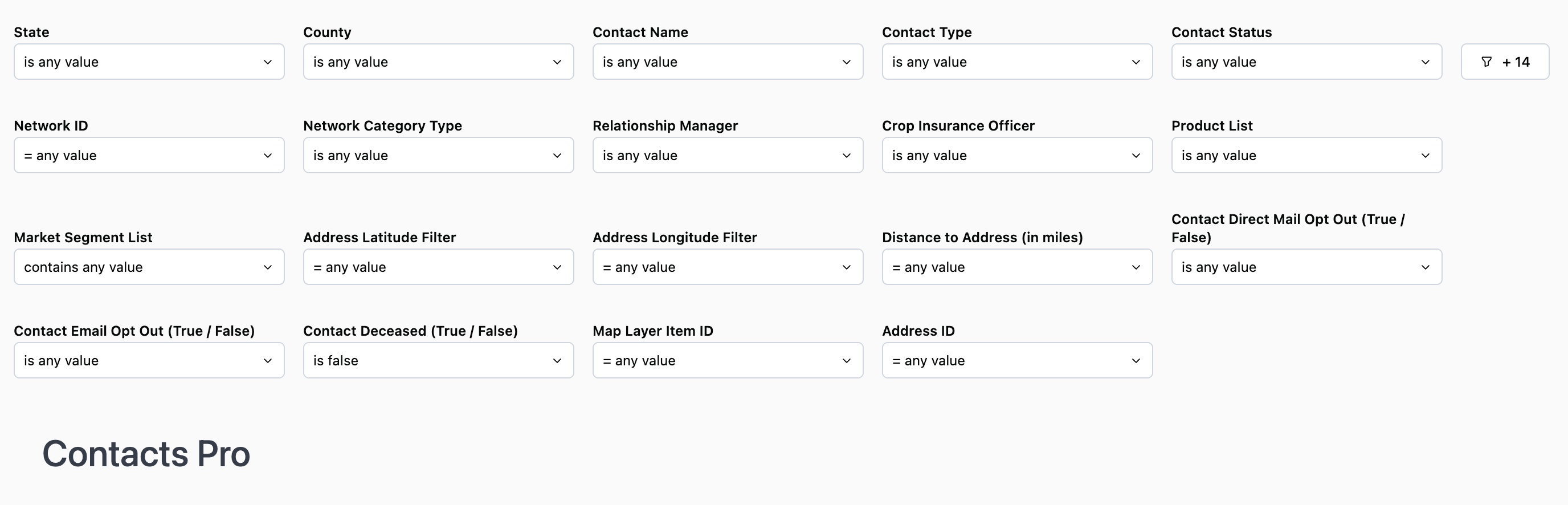Open Contact Email Opt Out dropdown
The image size is (1568, 505).
[149, 361]
